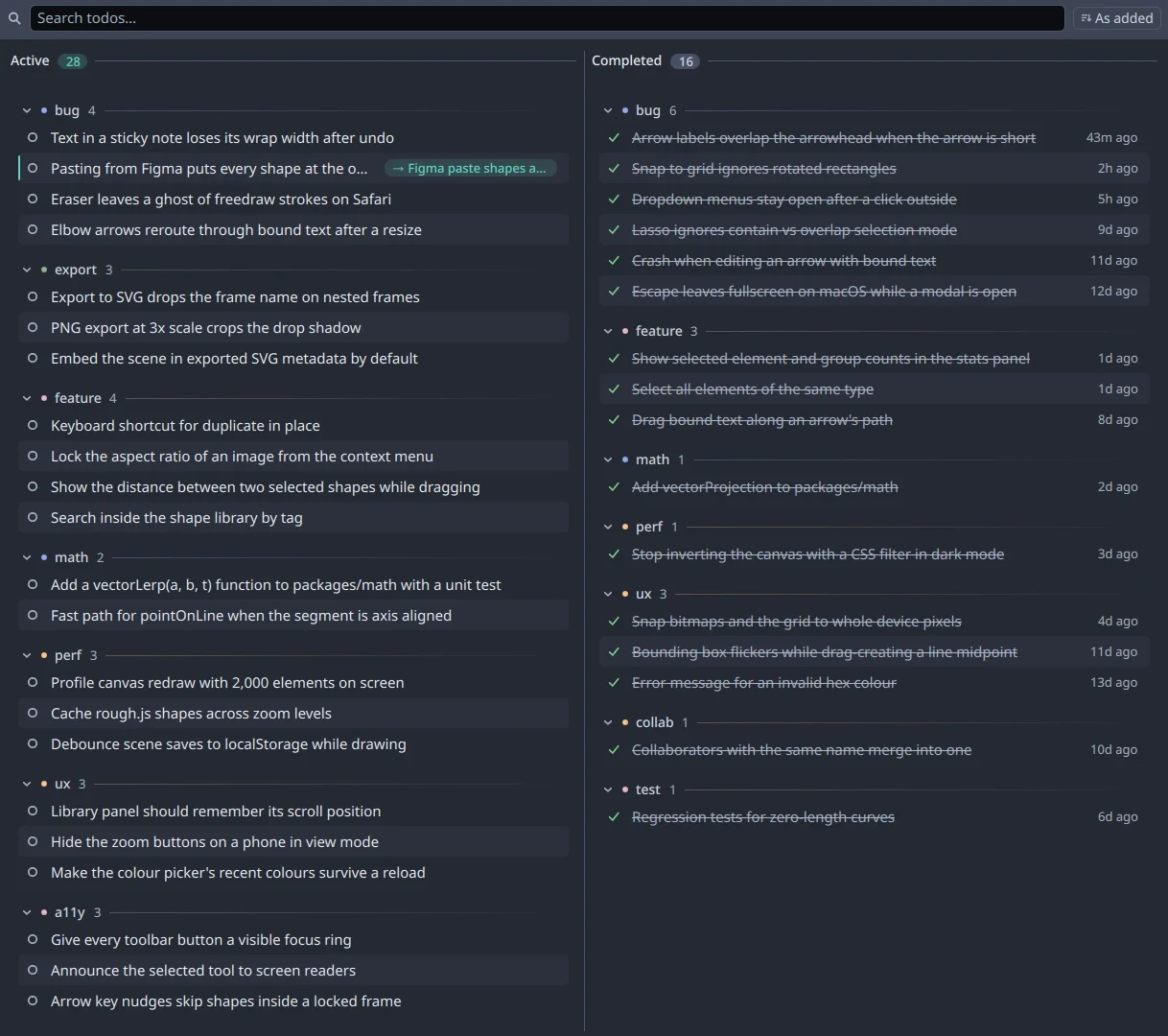Focus the Search todos input field
Image resolution: width=1168 pixels, height=1036 pixels.
(x=547, y=18)
